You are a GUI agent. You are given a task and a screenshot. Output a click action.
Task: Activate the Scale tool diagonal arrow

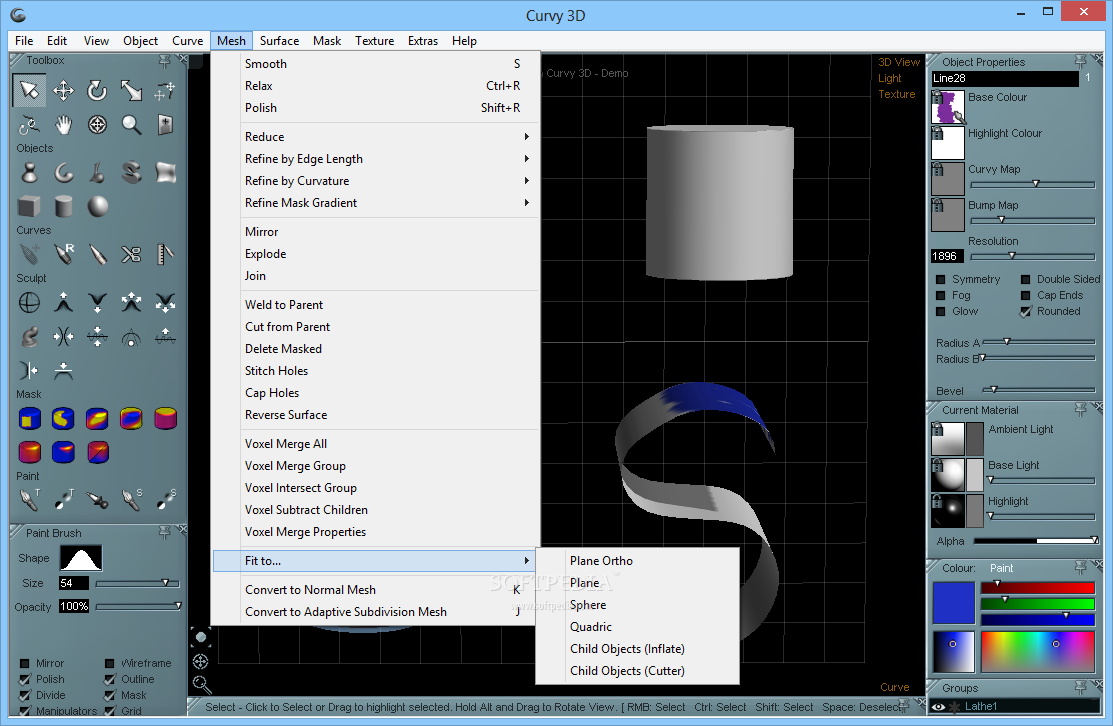[x=131, y=90]
